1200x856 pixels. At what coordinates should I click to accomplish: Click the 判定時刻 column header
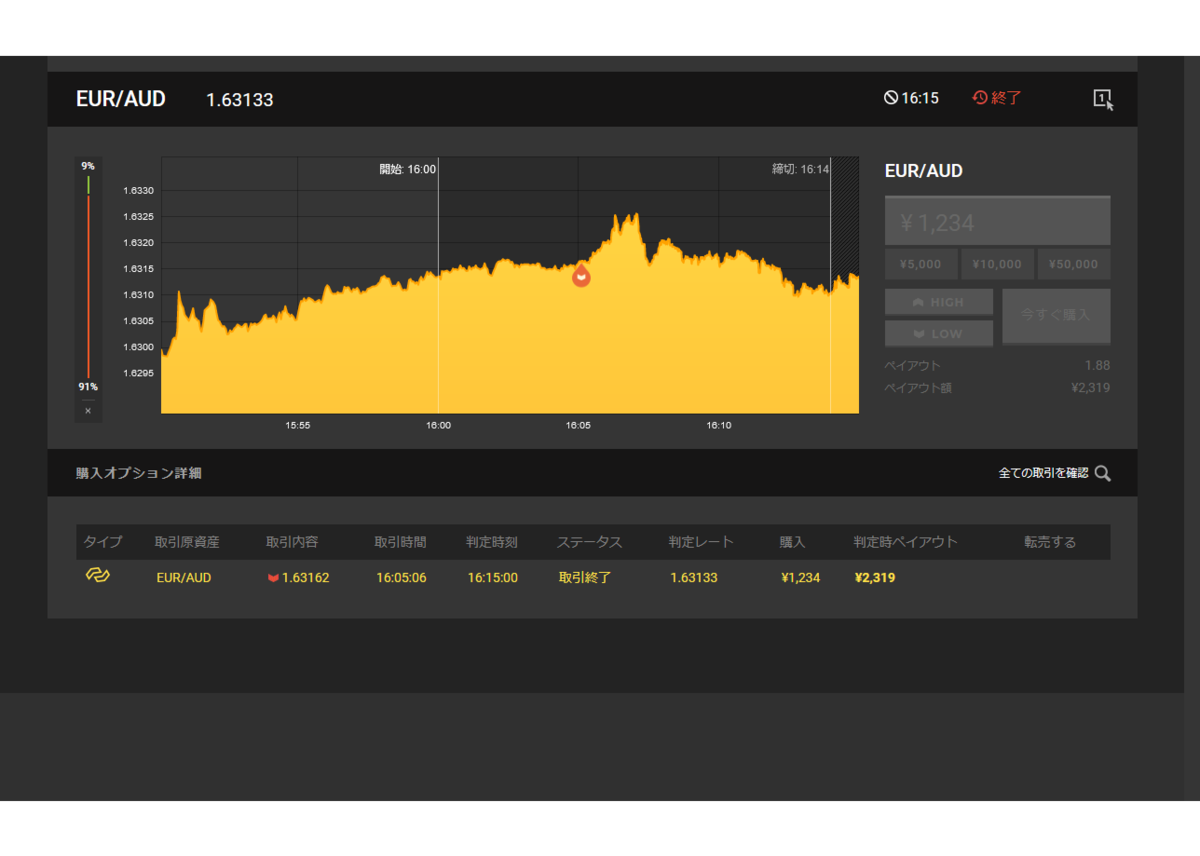[x=492, y=542]
